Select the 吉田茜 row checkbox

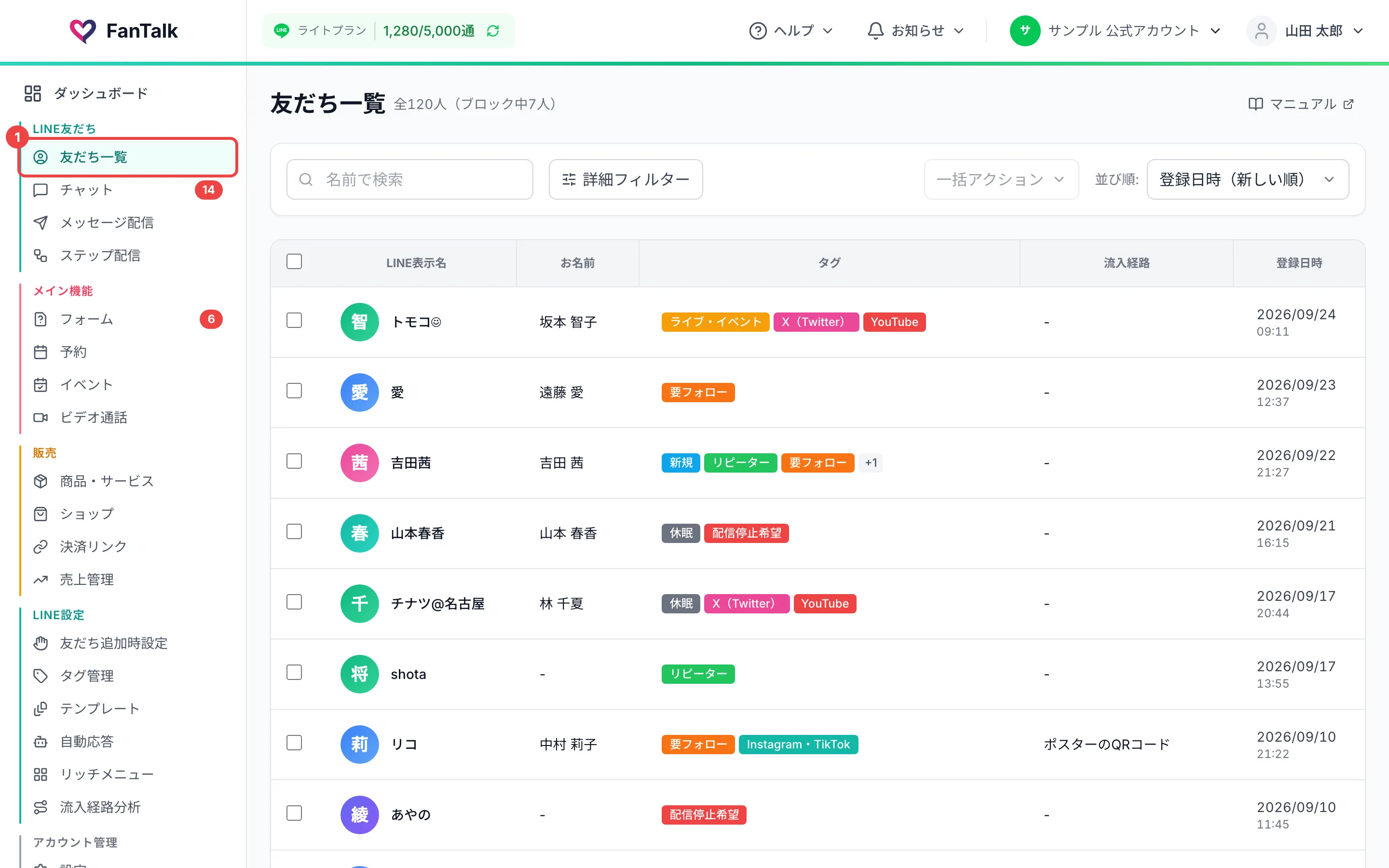tap(294, 461)
